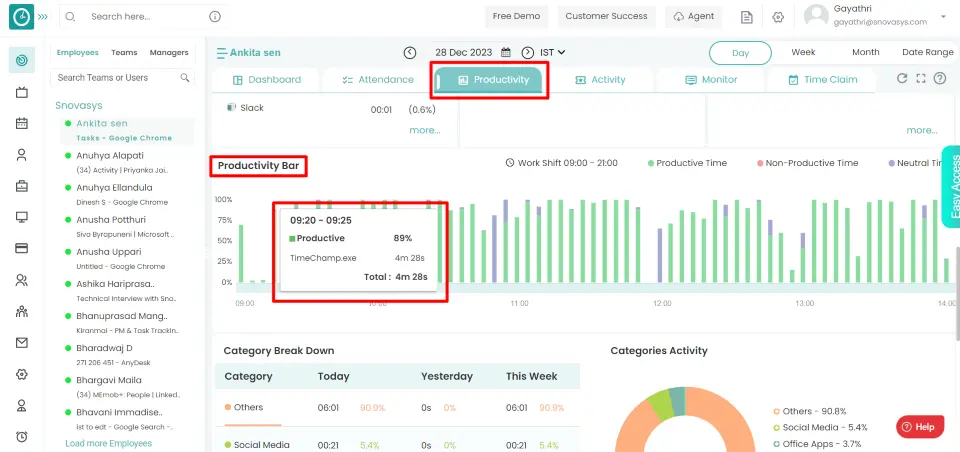The width and height of the screenshot is (960, 452).
Task: Select the Day range toggle
Action: pyautogui.click(x=740, y=53)
